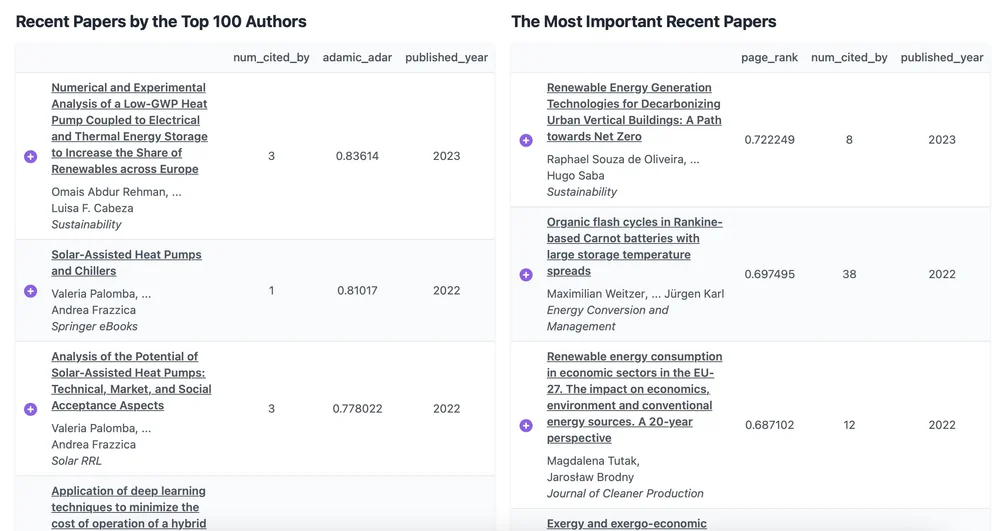Open the Renewable Energy Generation Technologies paper link
1000x531 pixels.
tap(634, 112)
